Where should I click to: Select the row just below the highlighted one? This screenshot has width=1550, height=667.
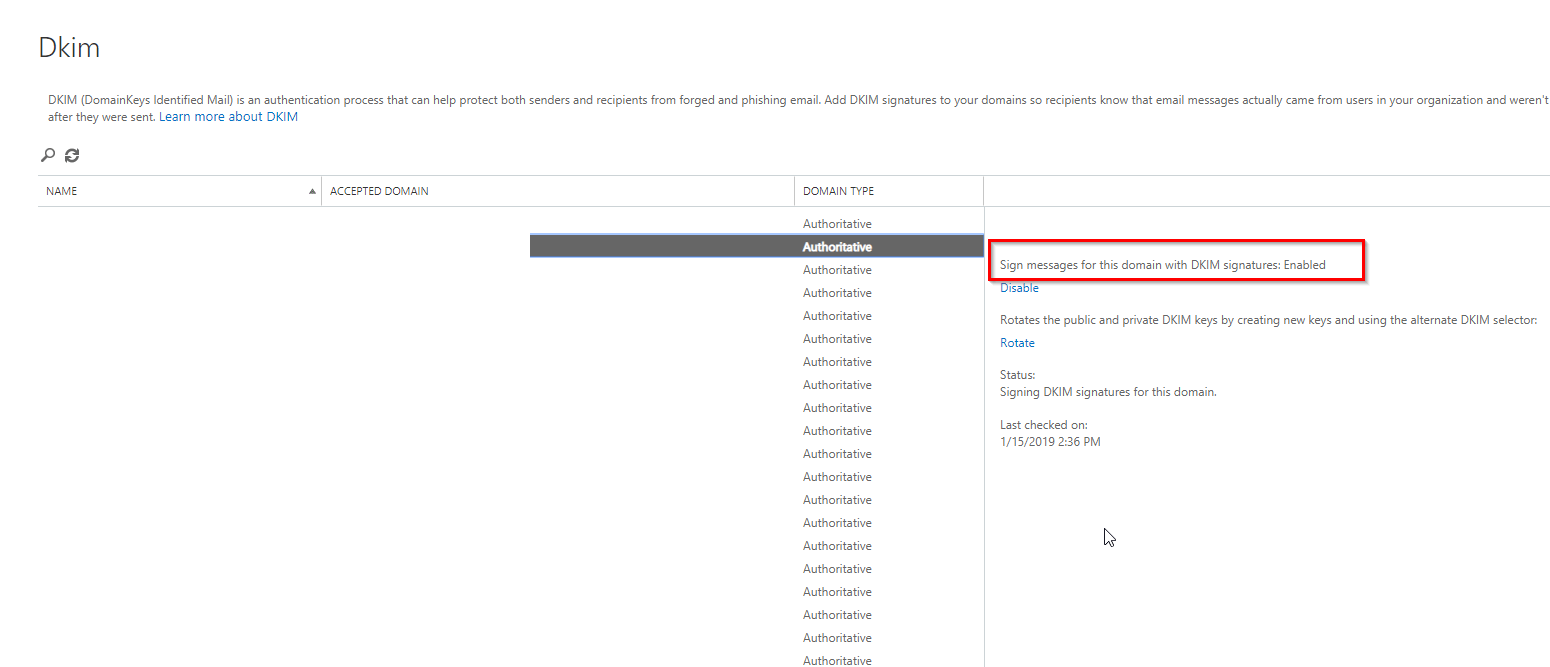[x=837, y=270]
